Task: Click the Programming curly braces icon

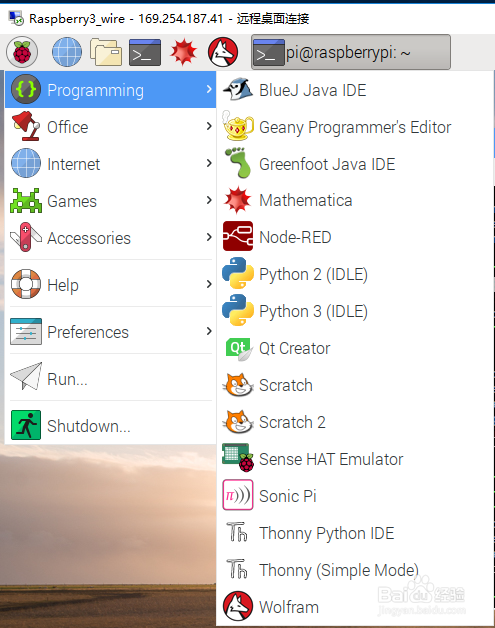Action: [x=26, y=89]
